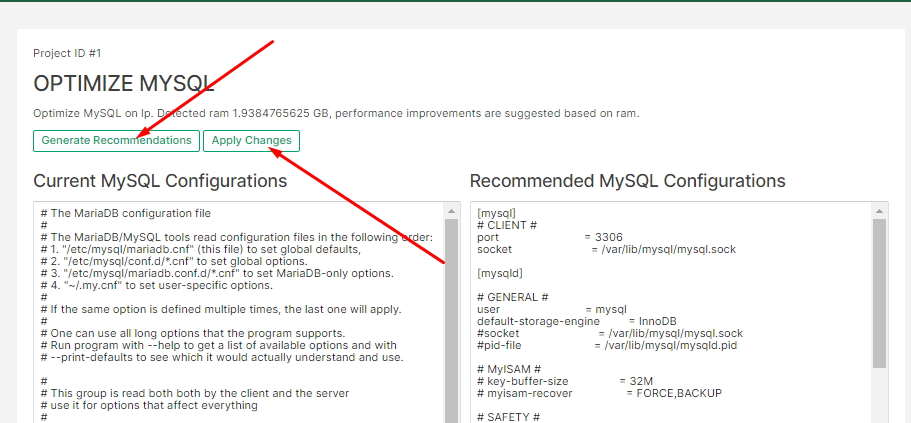911x423 pixels.
Task: Click the '#pid-file' line
Action: pyautogui.click(x=607, y=346)
